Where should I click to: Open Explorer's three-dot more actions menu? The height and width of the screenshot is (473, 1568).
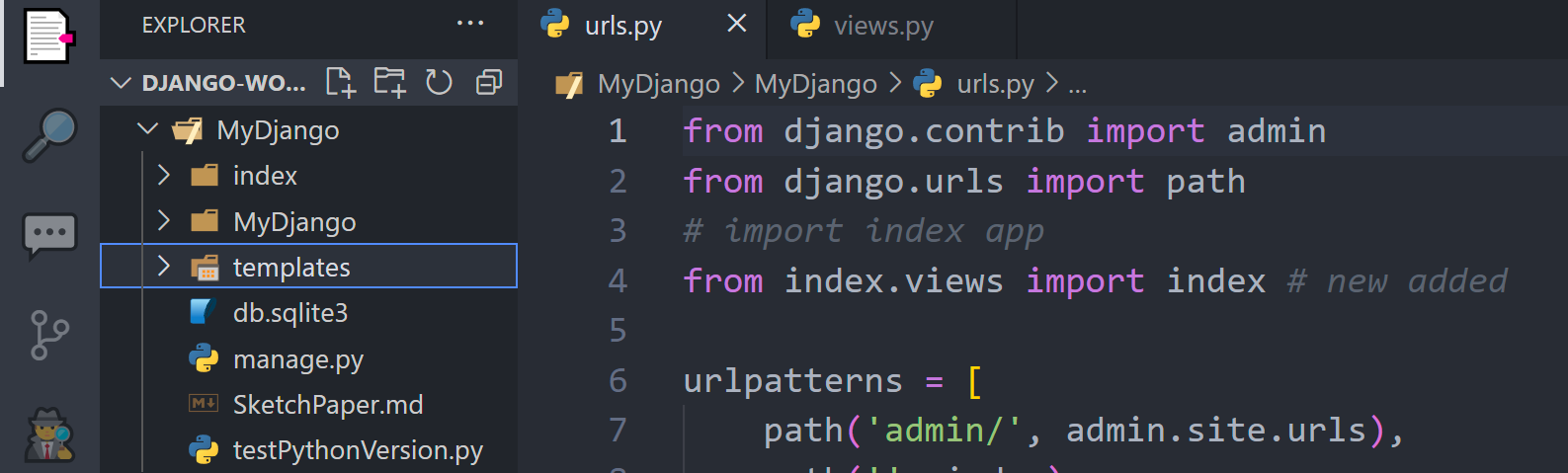(x=470, y=24)
